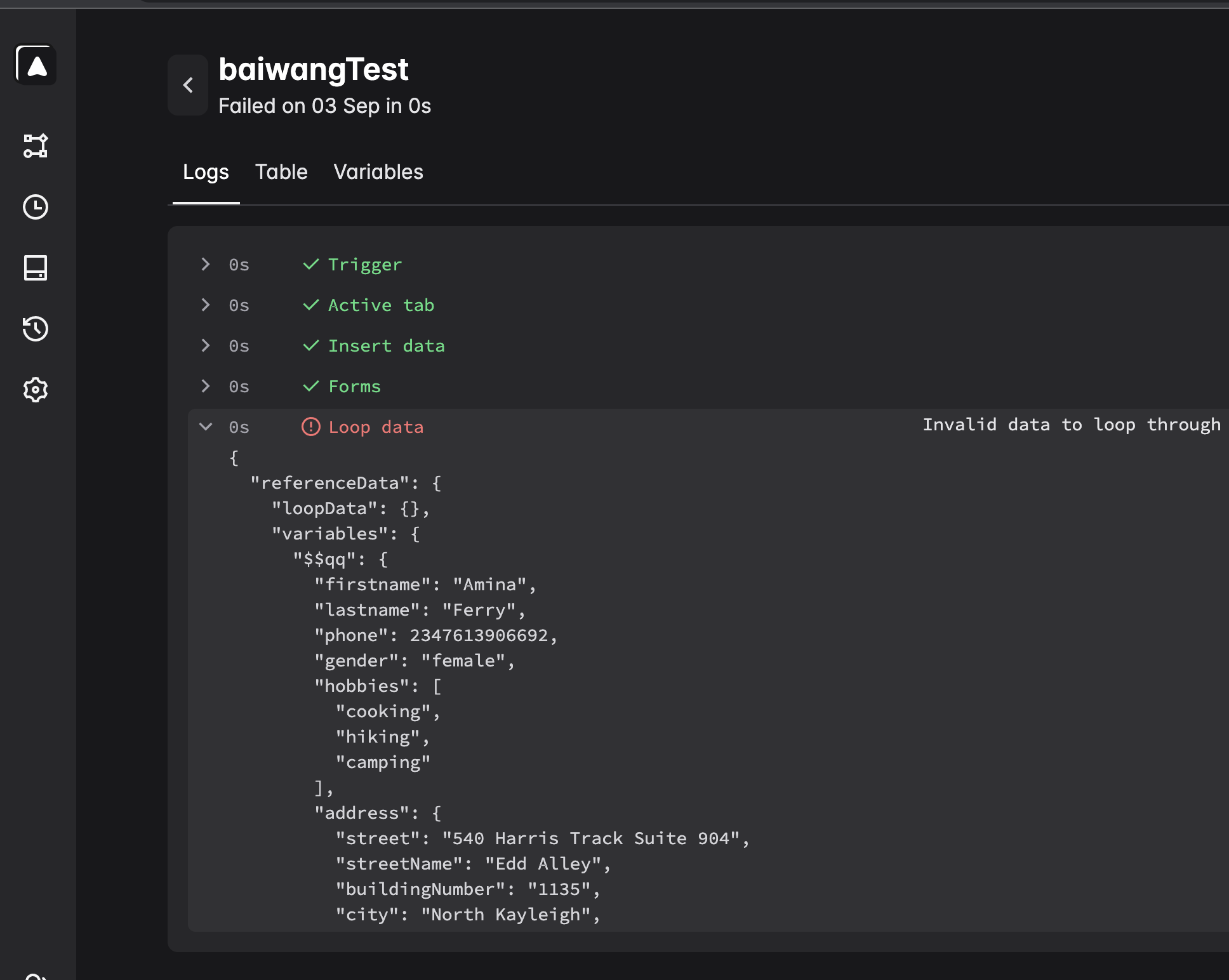The height and width of the screenshot is (980, 1229).
Task: Select the Logs tab
Action: [x=206, y=172]
